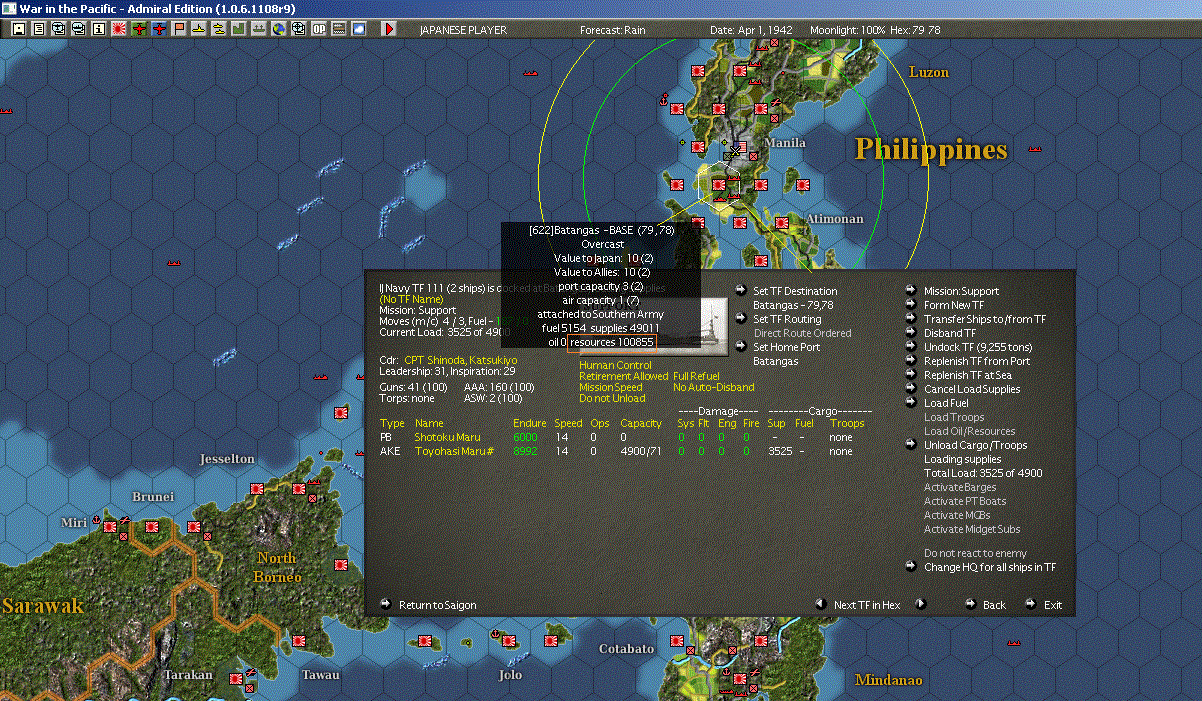This screenshot has width=1202, height=701.
Task: Click the Jesselton map label
Action: (227, 459)
